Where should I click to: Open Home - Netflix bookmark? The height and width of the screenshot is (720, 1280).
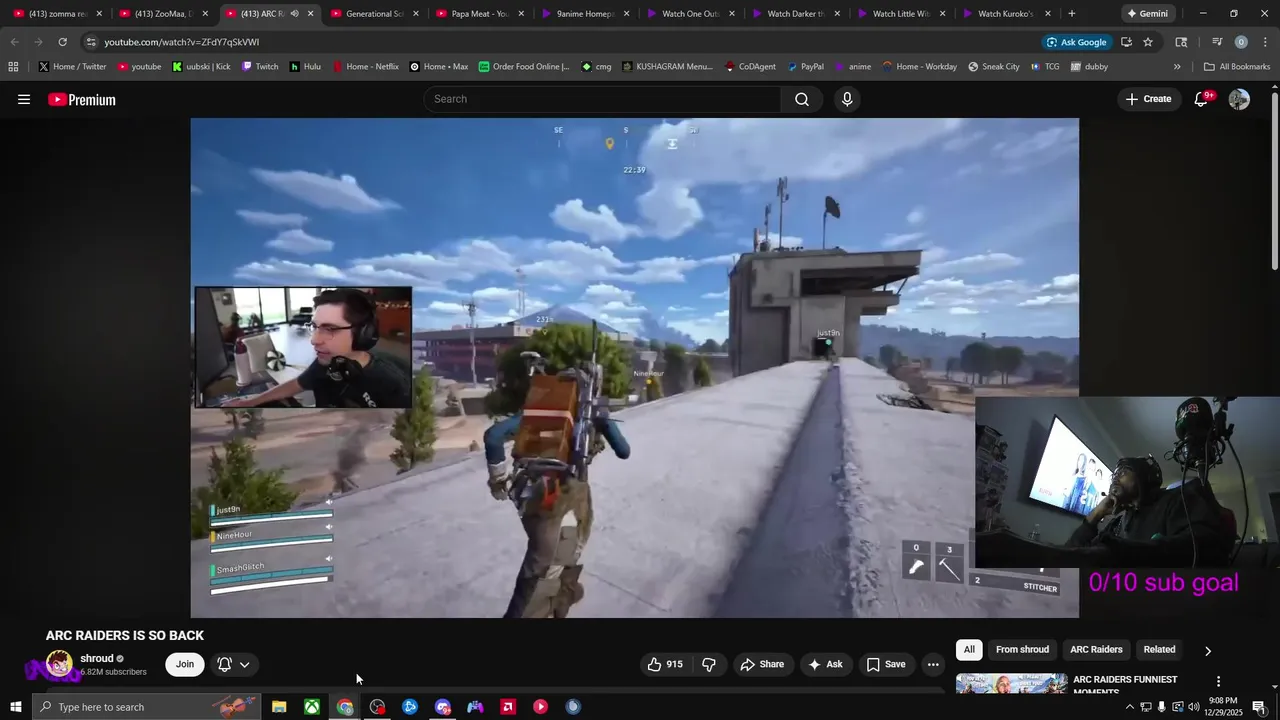coord(365,67)
